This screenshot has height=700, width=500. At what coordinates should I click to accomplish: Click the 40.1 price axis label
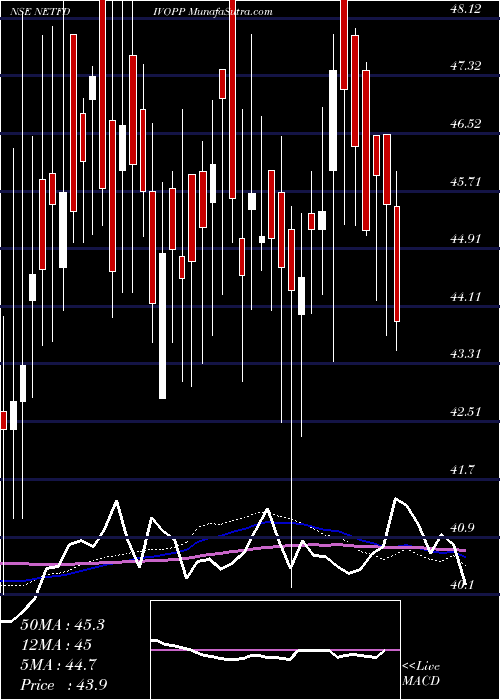(x=462, y=585)
